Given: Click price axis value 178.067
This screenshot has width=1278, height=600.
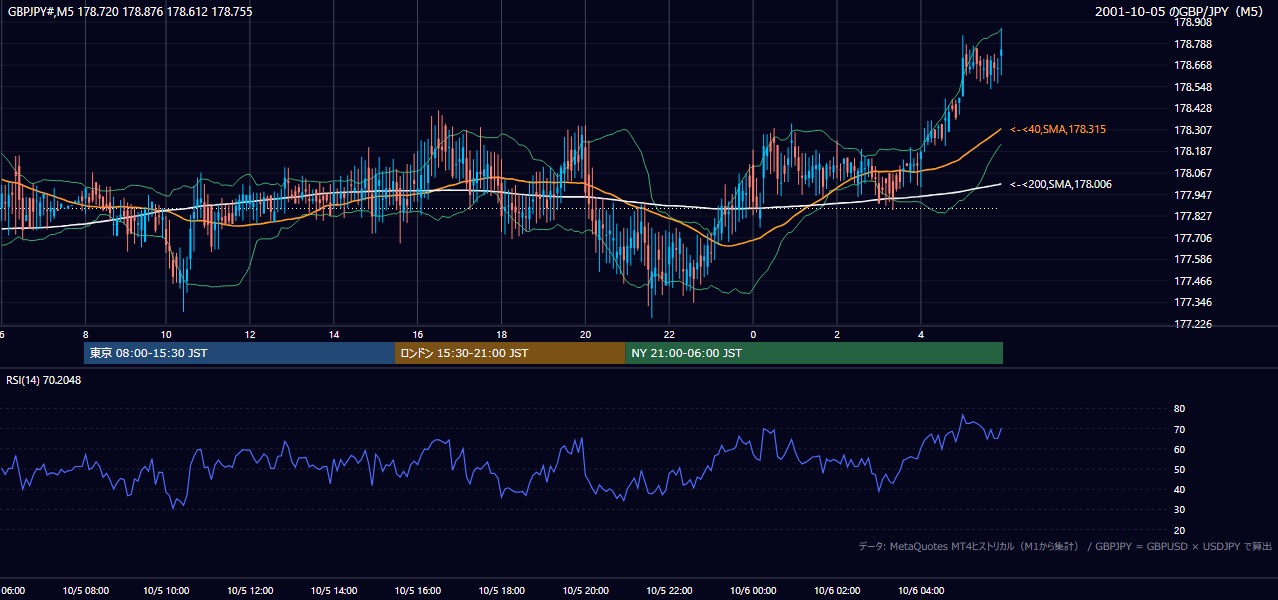Looking at the screenshot, I should 1193,173.
